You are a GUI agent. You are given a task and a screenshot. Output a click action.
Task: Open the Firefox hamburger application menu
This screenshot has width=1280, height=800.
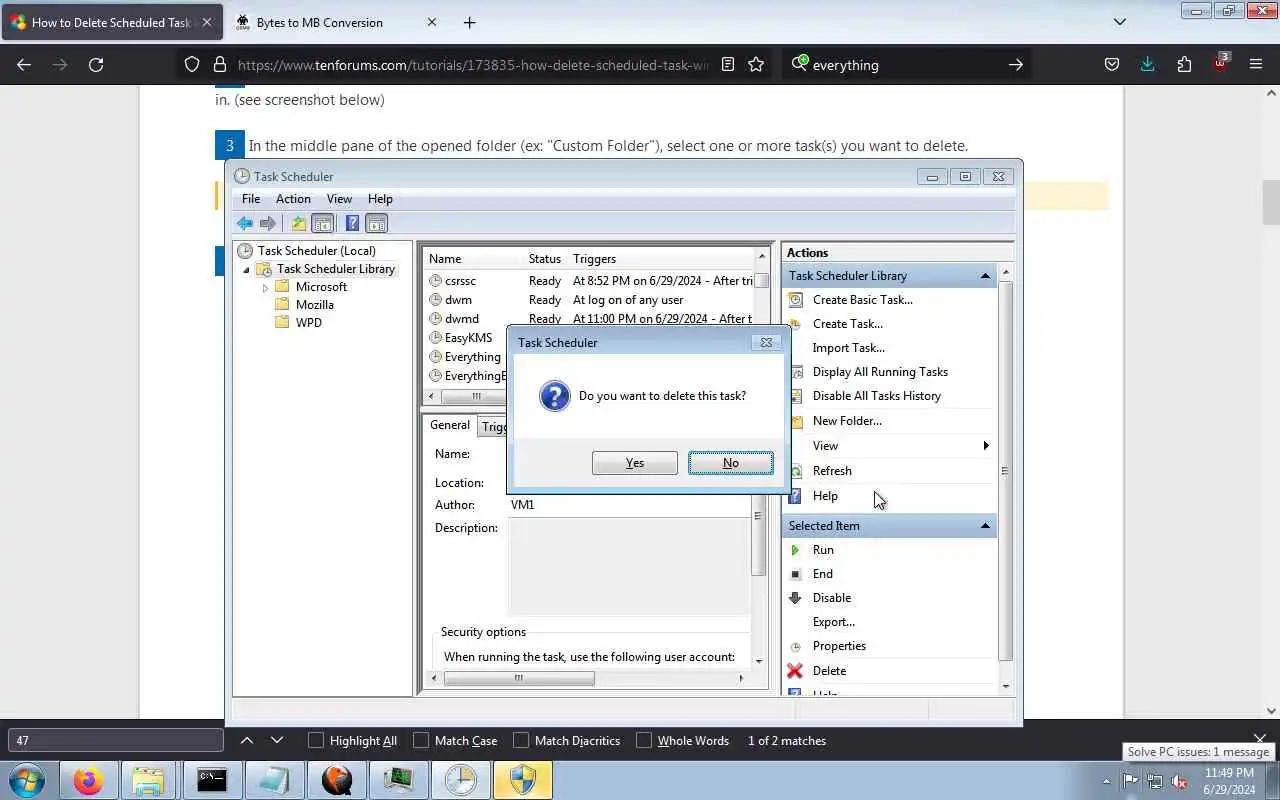(1256, 64)
